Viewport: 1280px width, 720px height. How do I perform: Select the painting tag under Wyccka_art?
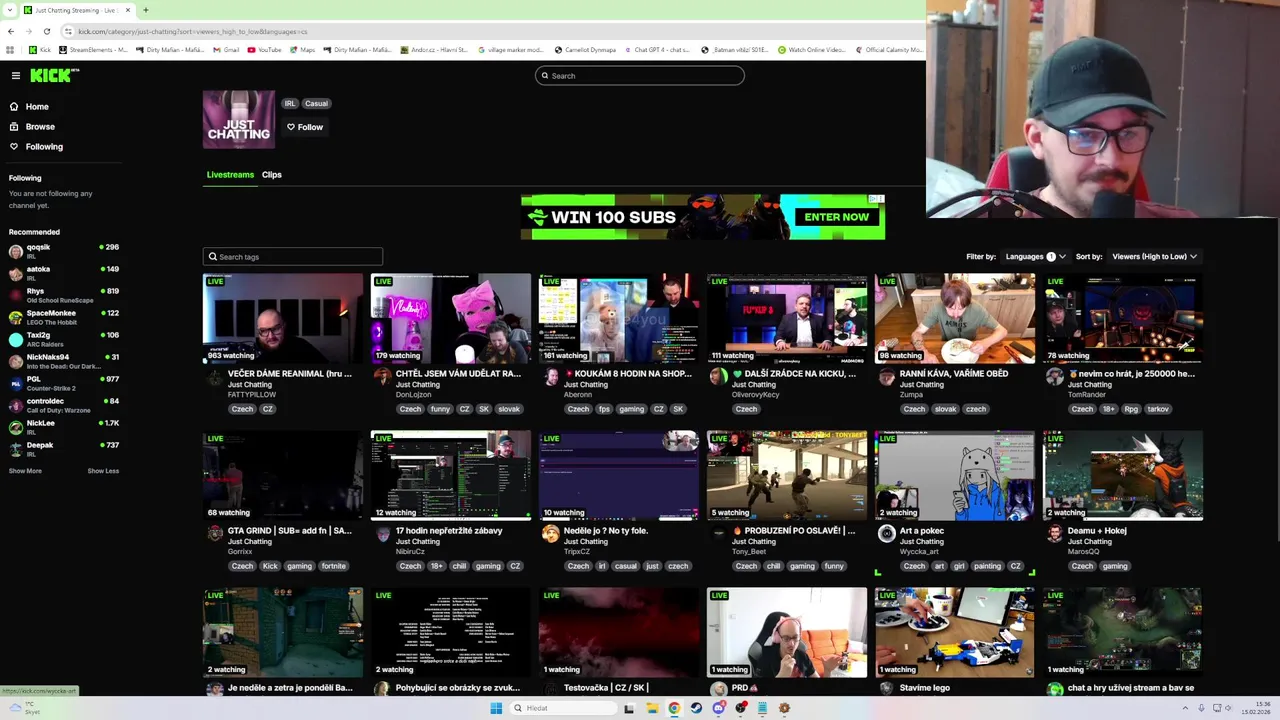987,566
